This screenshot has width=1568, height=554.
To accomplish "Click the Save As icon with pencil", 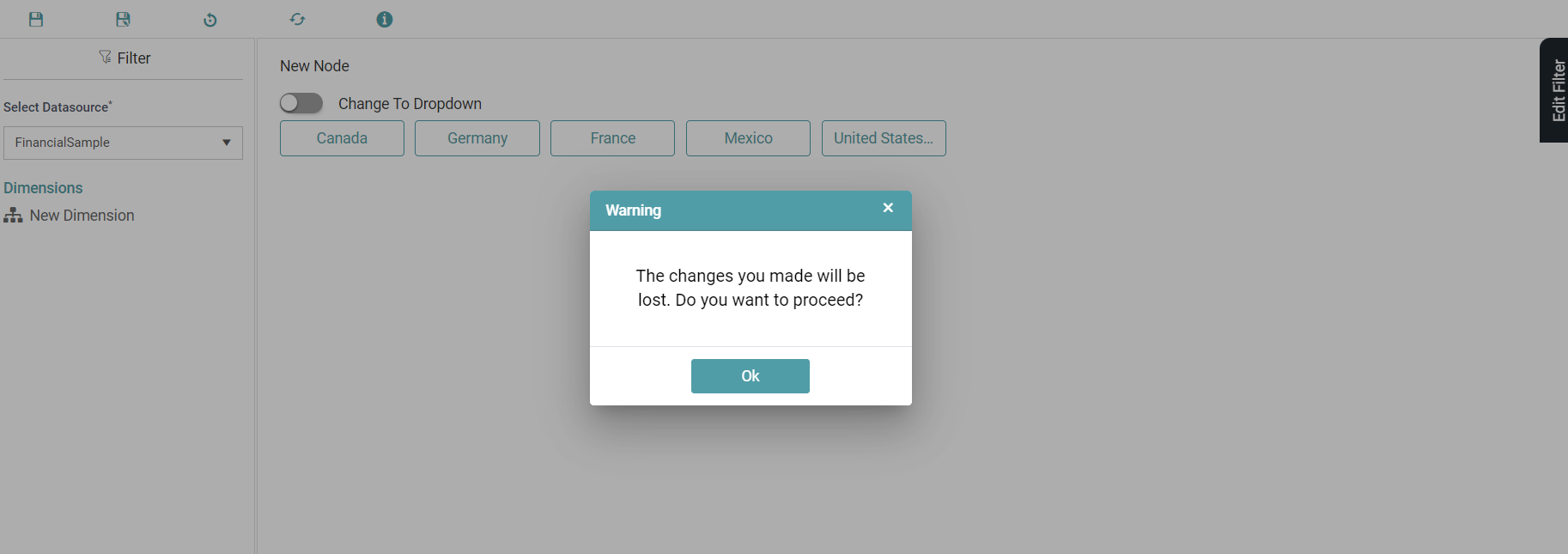I will [124, 20].
